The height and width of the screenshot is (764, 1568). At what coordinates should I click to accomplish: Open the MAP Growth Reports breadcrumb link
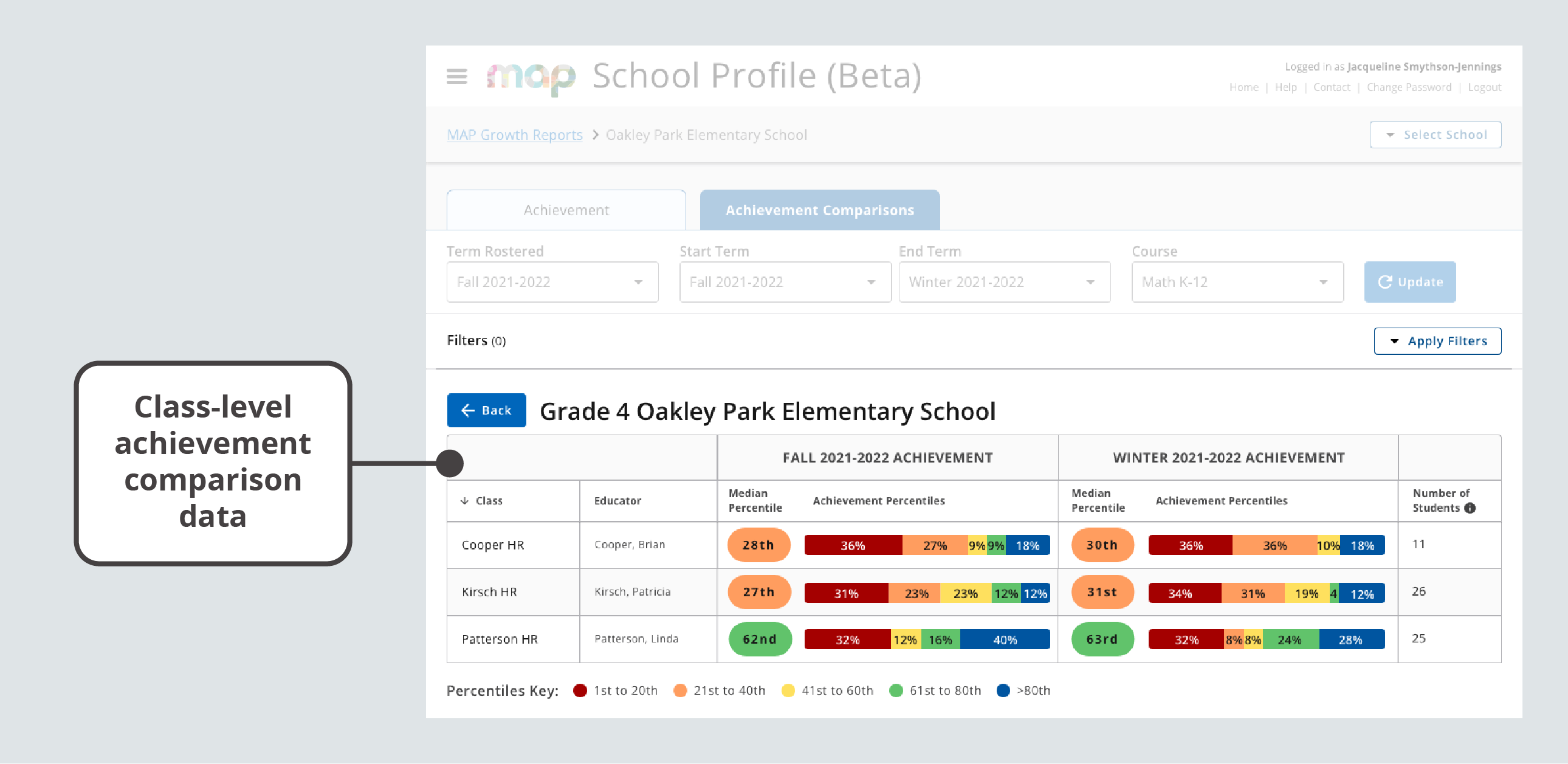(514, 134)
